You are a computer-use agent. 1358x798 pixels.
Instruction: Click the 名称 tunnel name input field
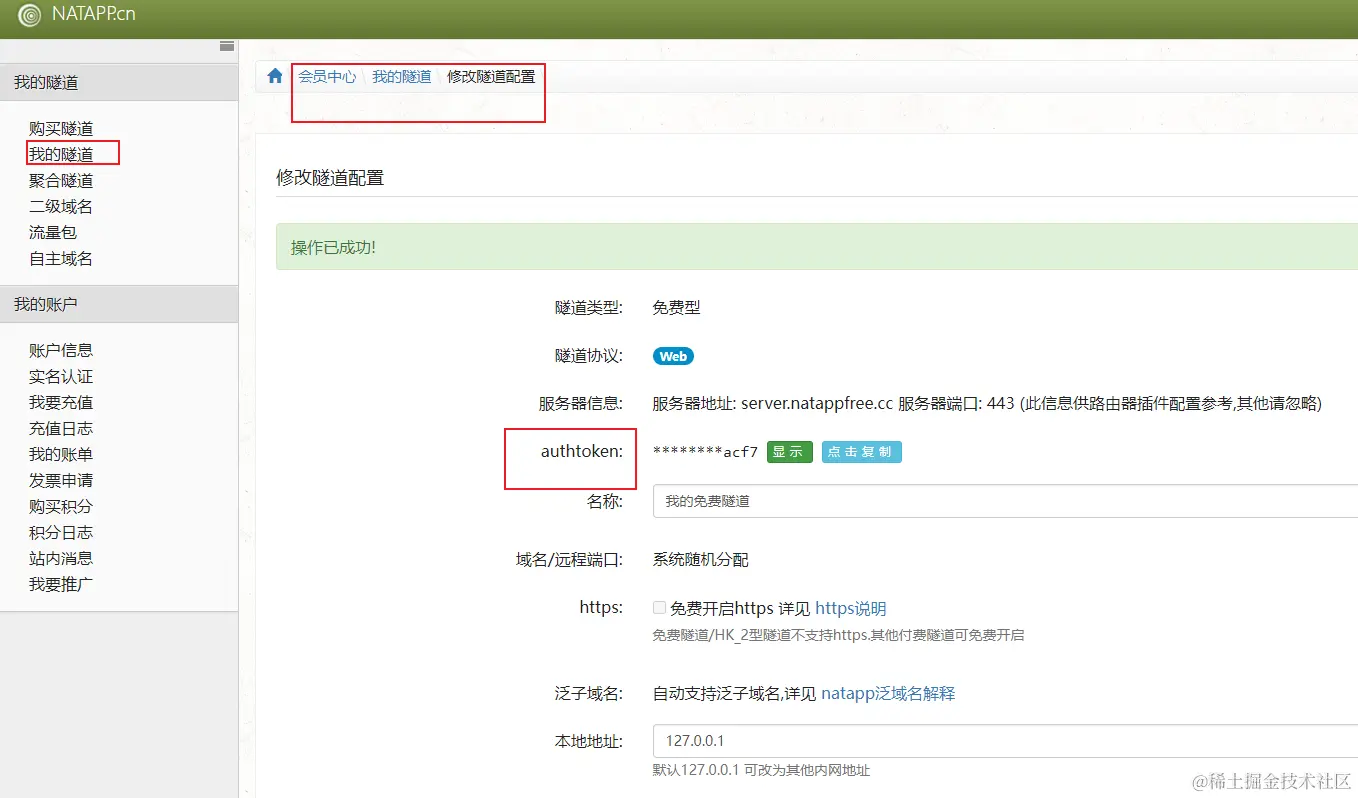[x=1005, y=501]
